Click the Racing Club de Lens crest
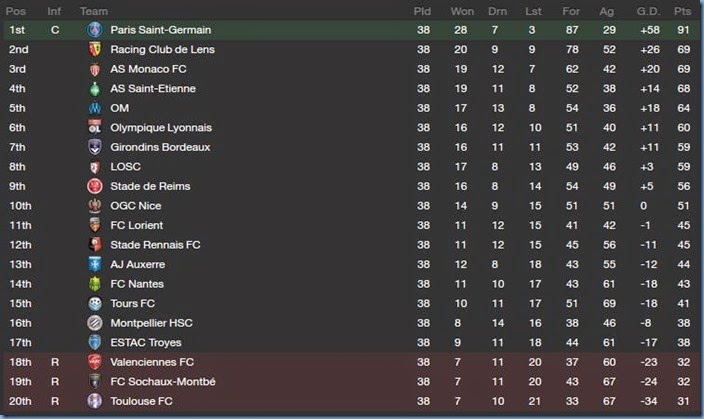Image resolution: width=704 pixels, height=419 pixels. pyautogui.click(x=95, y=50)
